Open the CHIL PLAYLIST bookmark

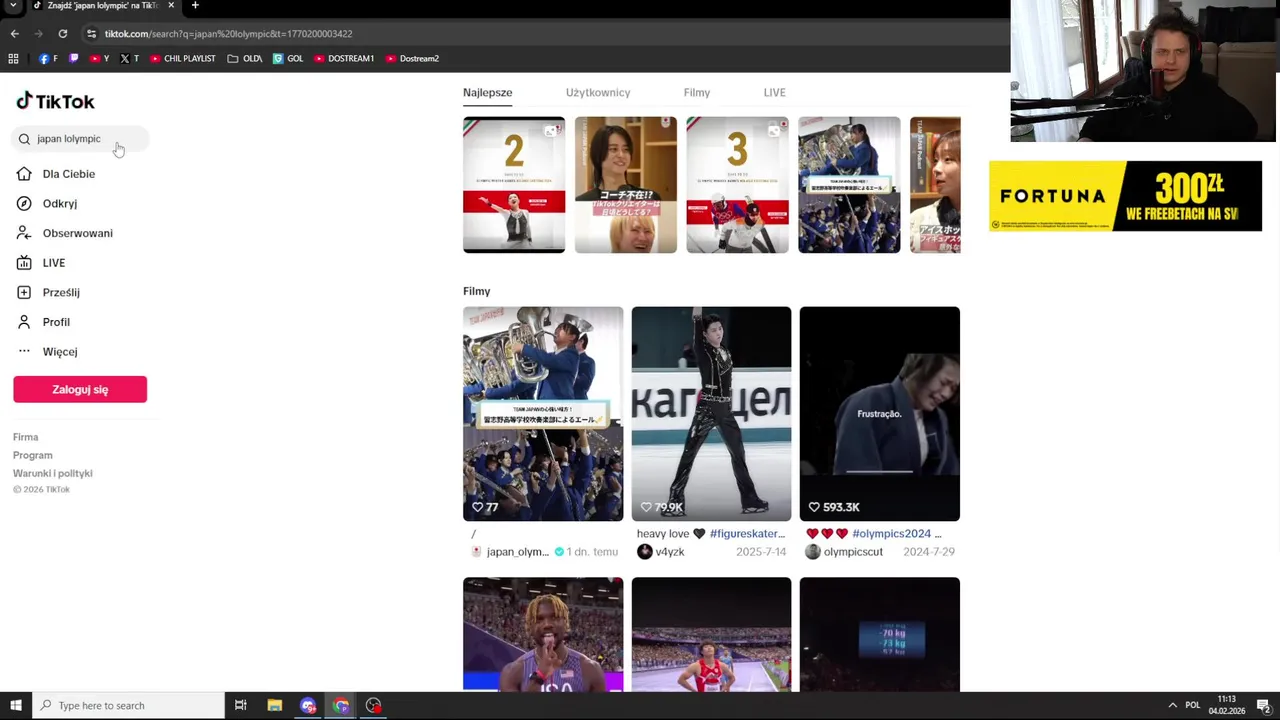[x=182, y=58]
